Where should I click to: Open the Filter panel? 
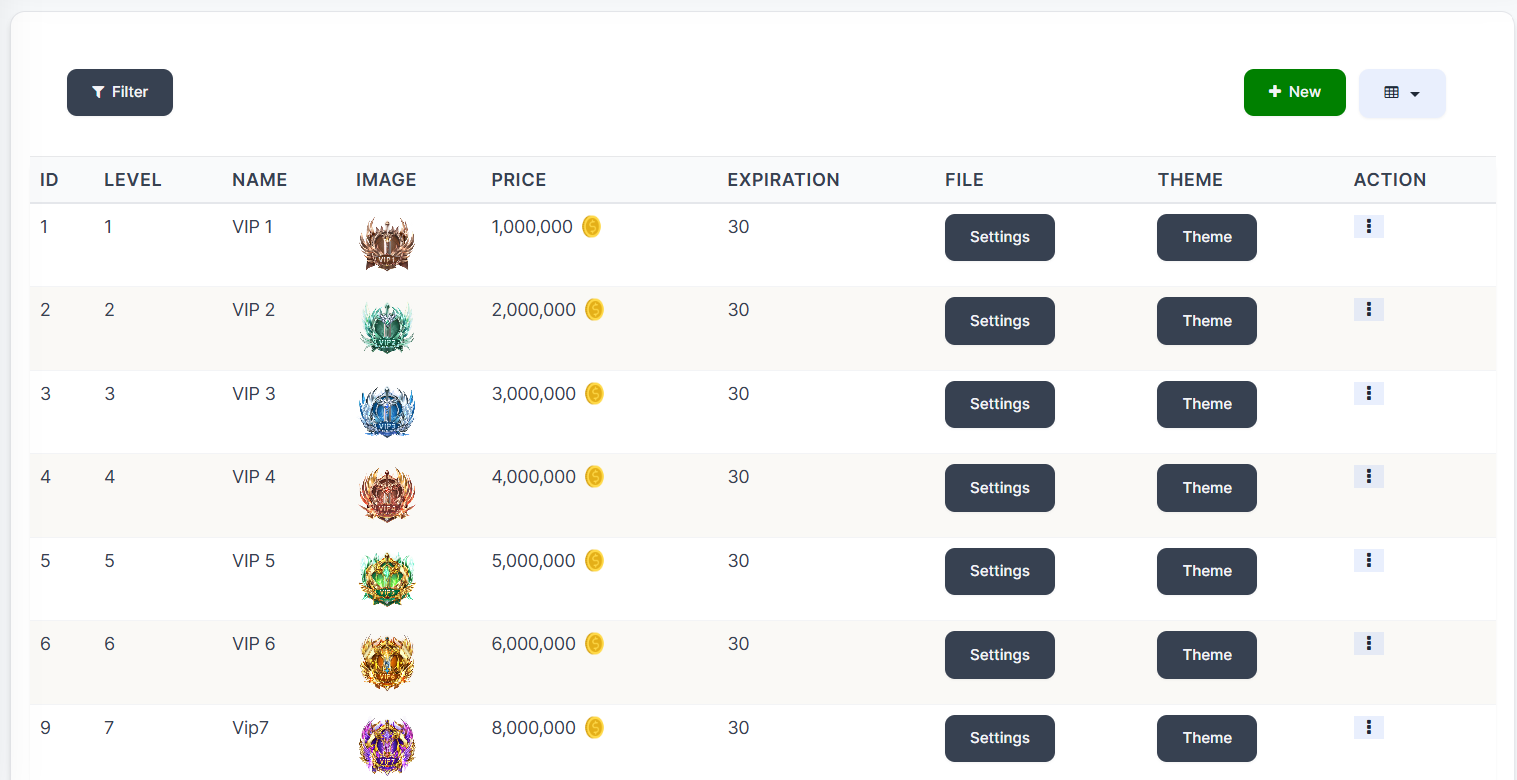tap(120, 92)
